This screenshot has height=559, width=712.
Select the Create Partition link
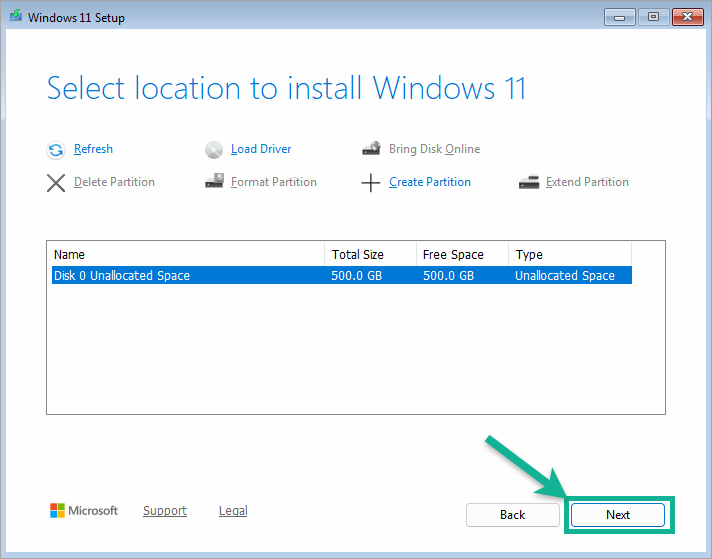[x=430, y=182]
